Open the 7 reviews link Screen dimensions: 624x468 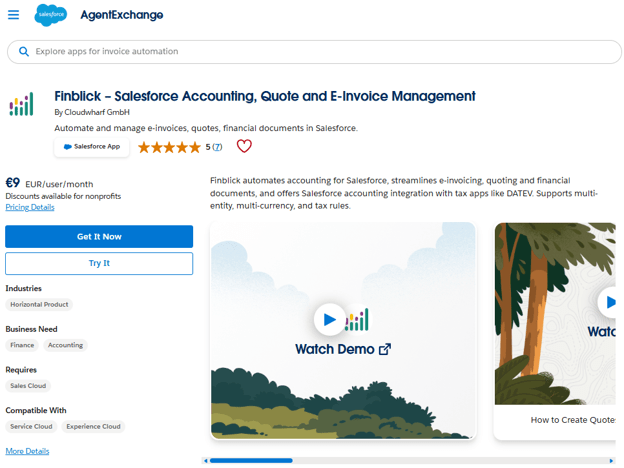pos(217,147)
